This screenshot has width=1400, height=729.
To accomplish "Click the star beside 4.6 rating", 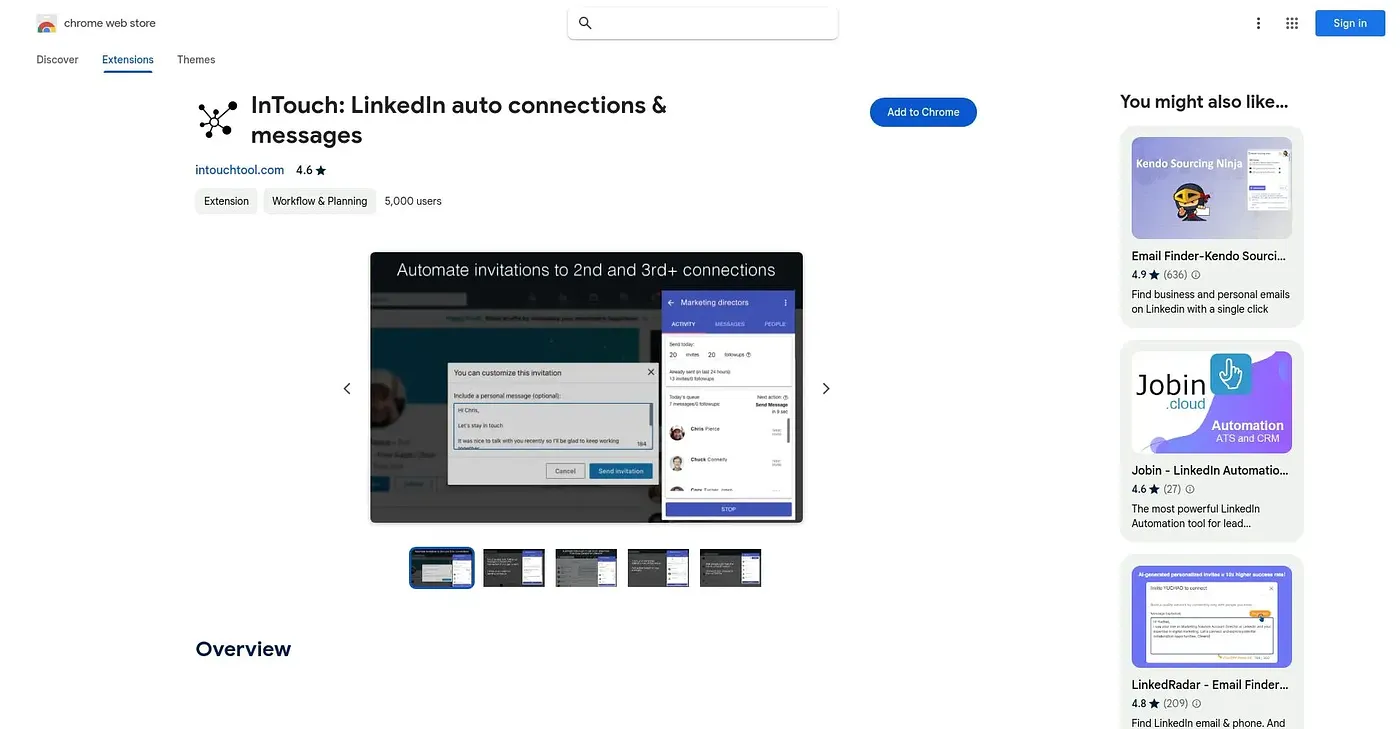I will 321,171.
